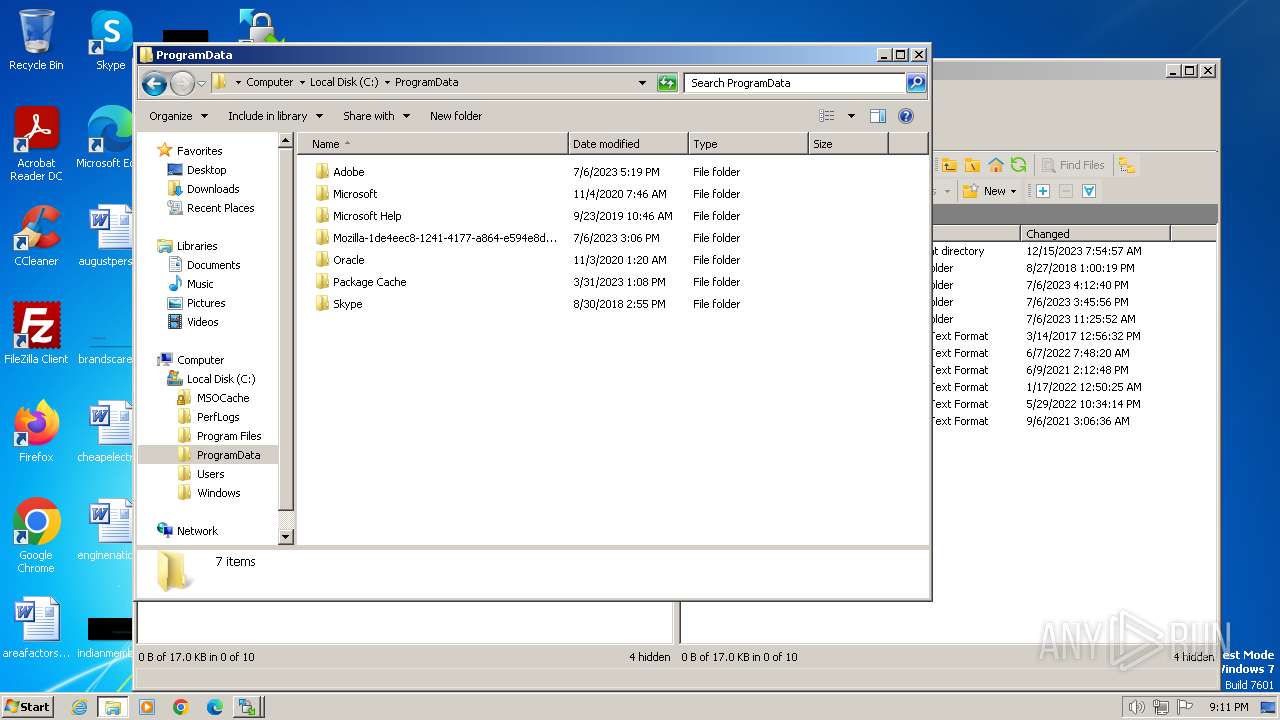The height and width of the screenshot is (720, 1280).
Task: Select the Adobe folder
Action: (x=348, y=172)
